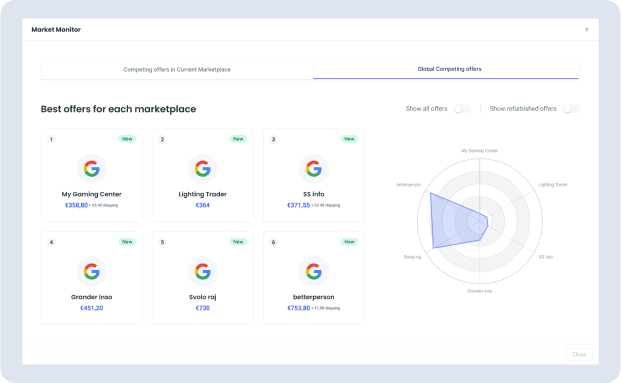Click rank number 2 on Lighting Trader card

point(162,139)
